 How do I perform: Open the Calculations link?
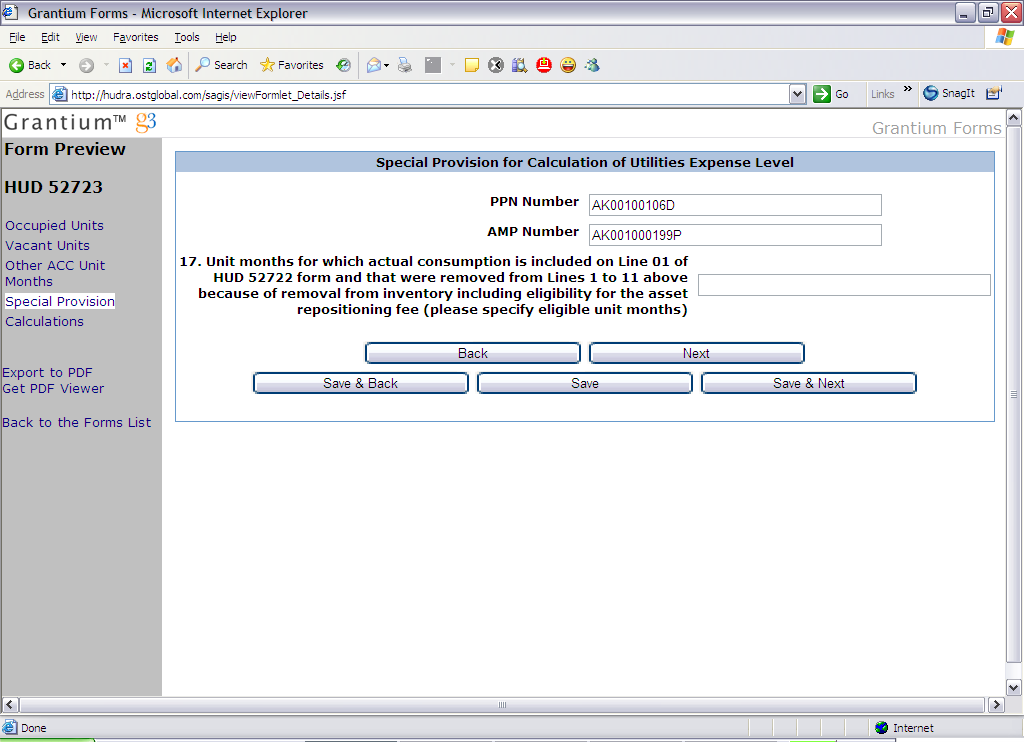point(44,321)
